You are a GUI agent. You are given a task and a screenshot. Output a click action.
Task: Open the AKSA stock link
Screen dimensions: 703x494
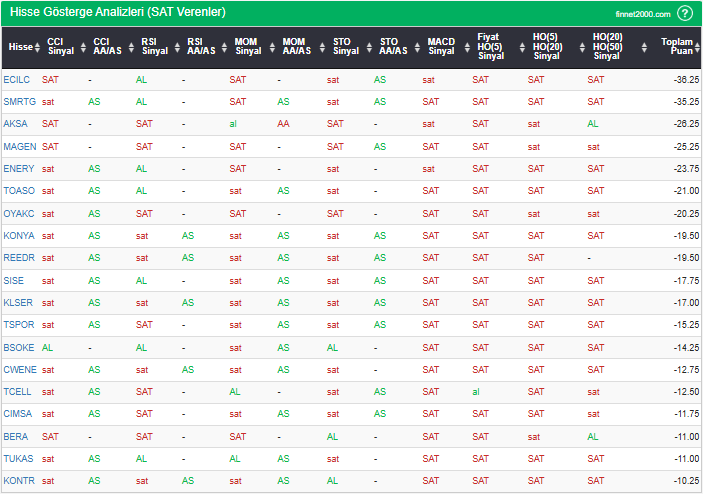pyautogui.click(x=15, y=124)
